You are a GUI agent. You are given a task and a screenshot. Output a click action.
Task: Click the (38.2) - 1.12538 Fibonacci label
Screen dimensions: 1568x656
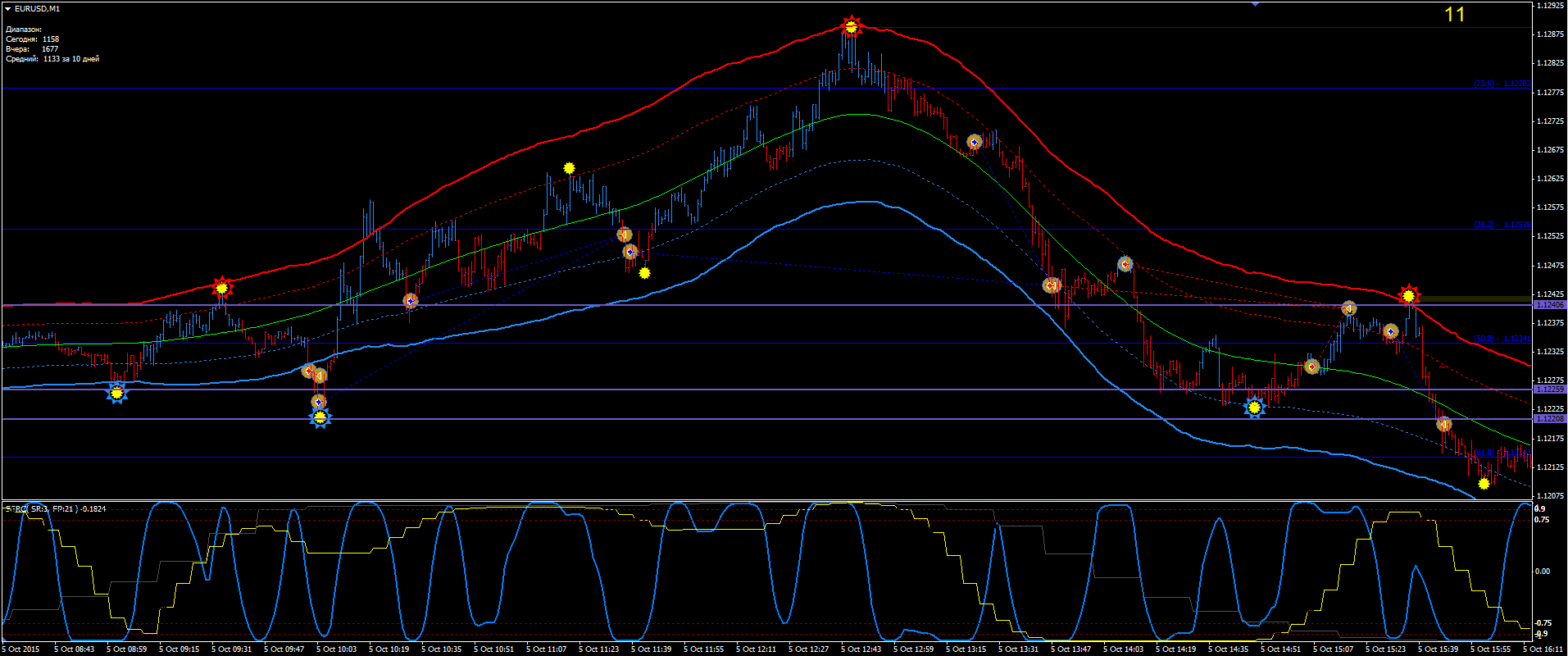1502,225
